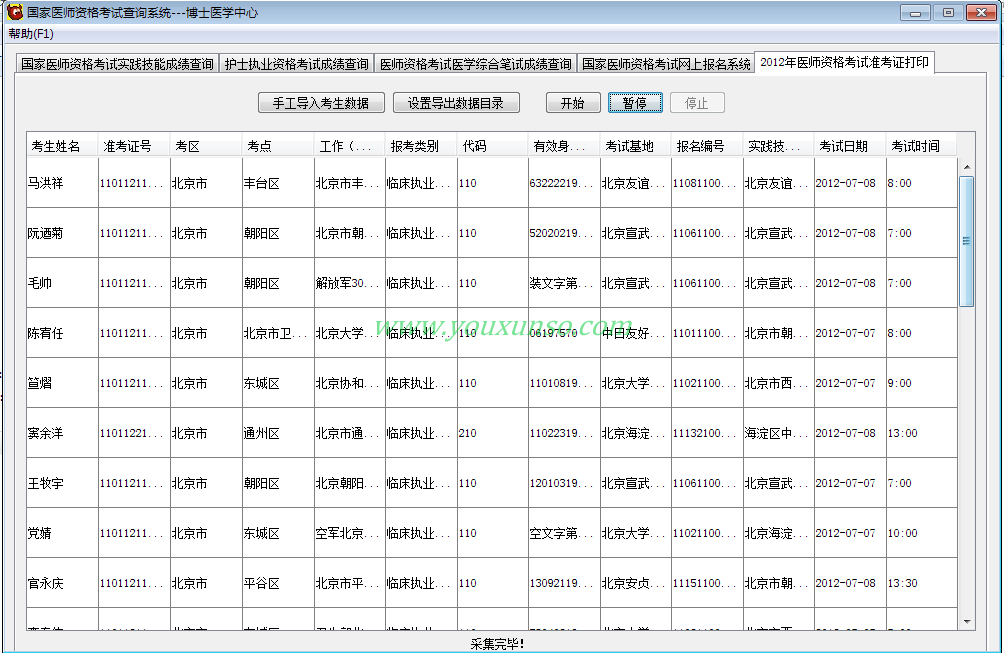The image size is (1004, 653).
Task: Select the row for 寞余洋
Action: click(x=492, y=433)
